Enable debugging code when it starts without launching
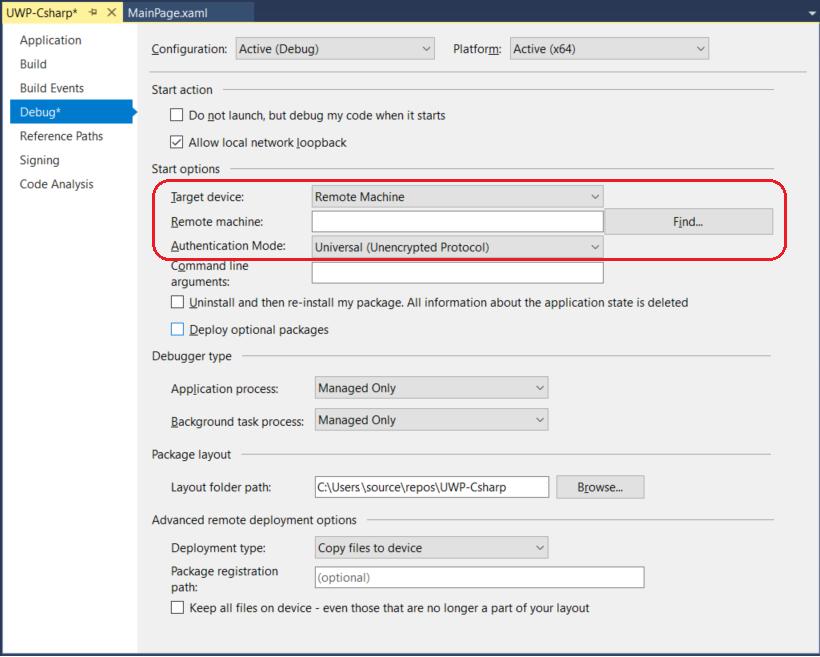This screenshot has width=820, height=657. [x=177, y=115]
